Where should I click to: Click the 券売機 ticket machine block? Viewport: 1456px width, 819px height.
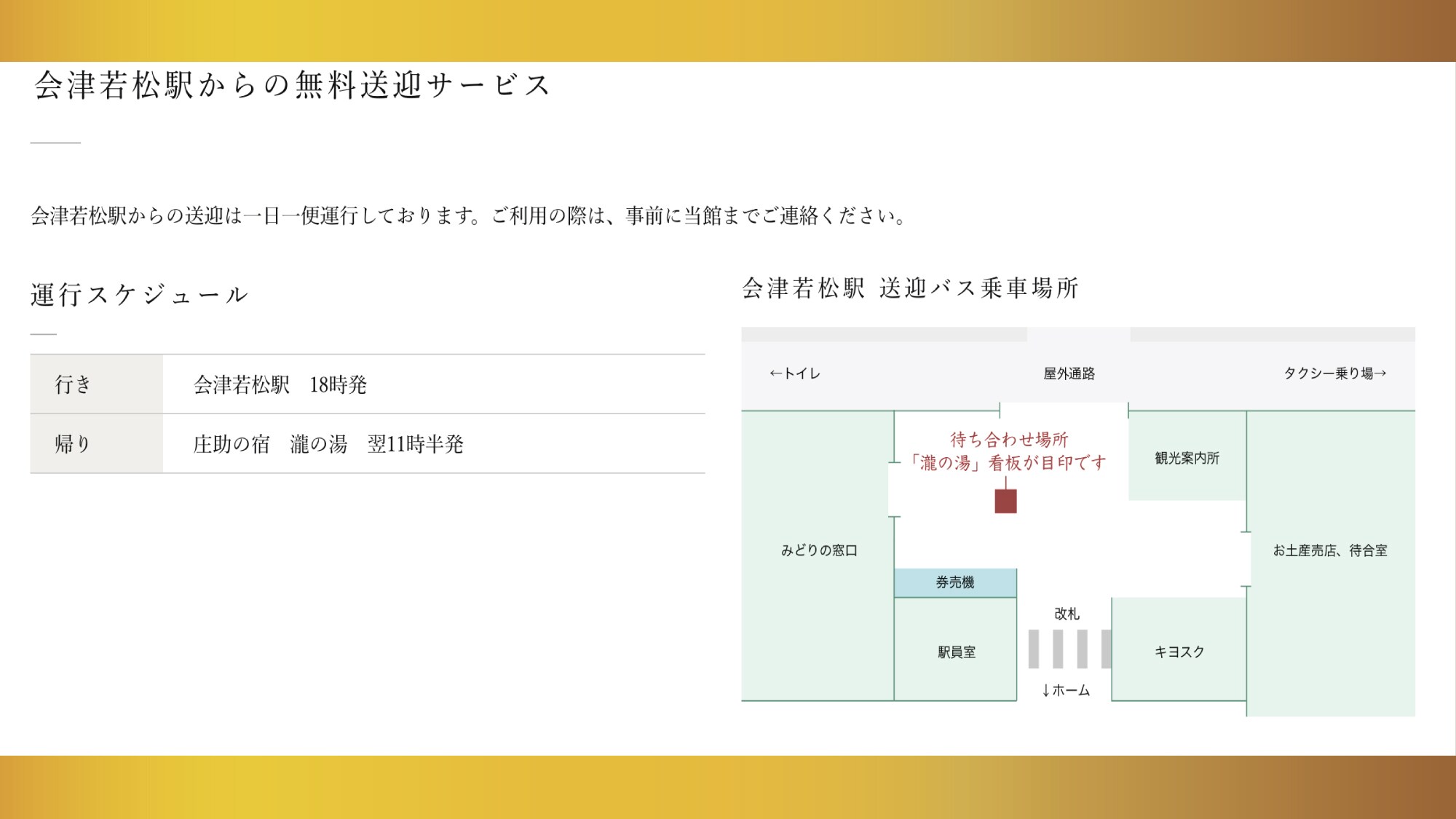pyautogui.click(x=956, y=582)
